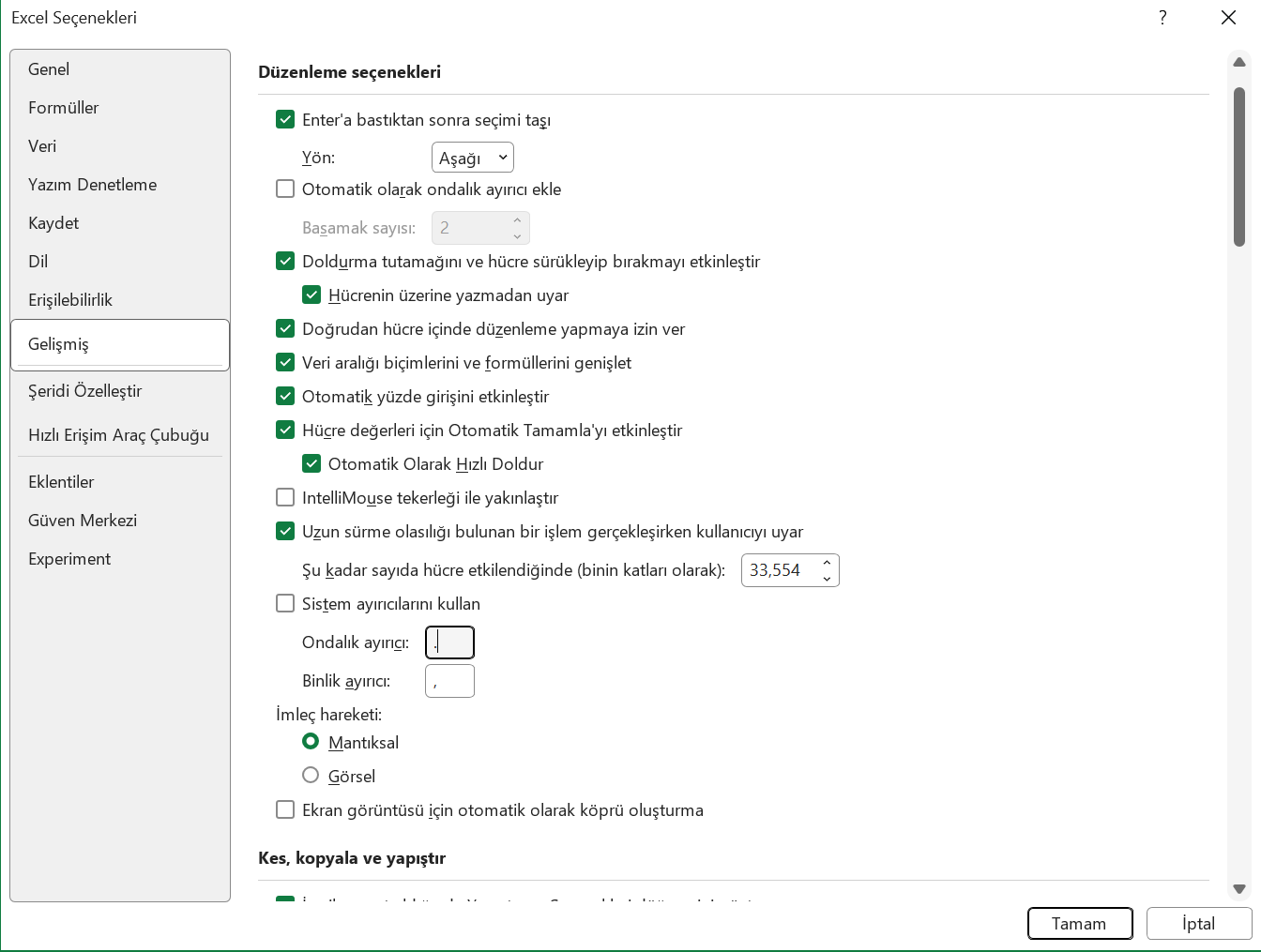1261x952 pixels.
Task: Toggle Uzun sürme olasılığı uyarı checkbox
Action: (x=285, y=531)
